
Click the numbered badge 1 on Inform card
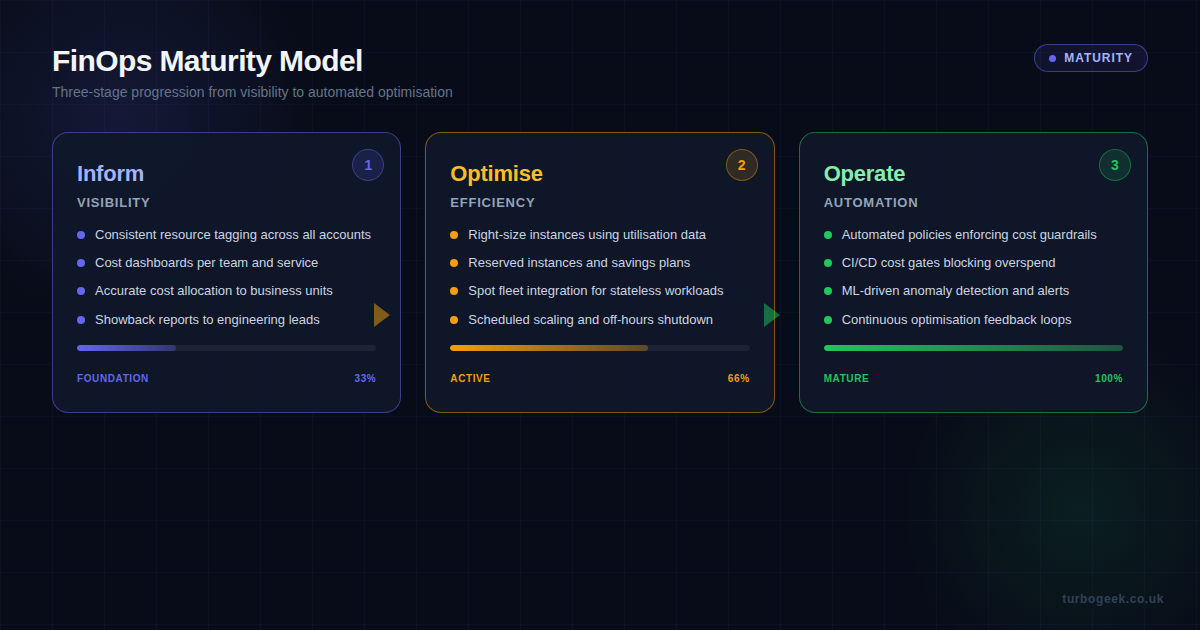pos(368,164)
